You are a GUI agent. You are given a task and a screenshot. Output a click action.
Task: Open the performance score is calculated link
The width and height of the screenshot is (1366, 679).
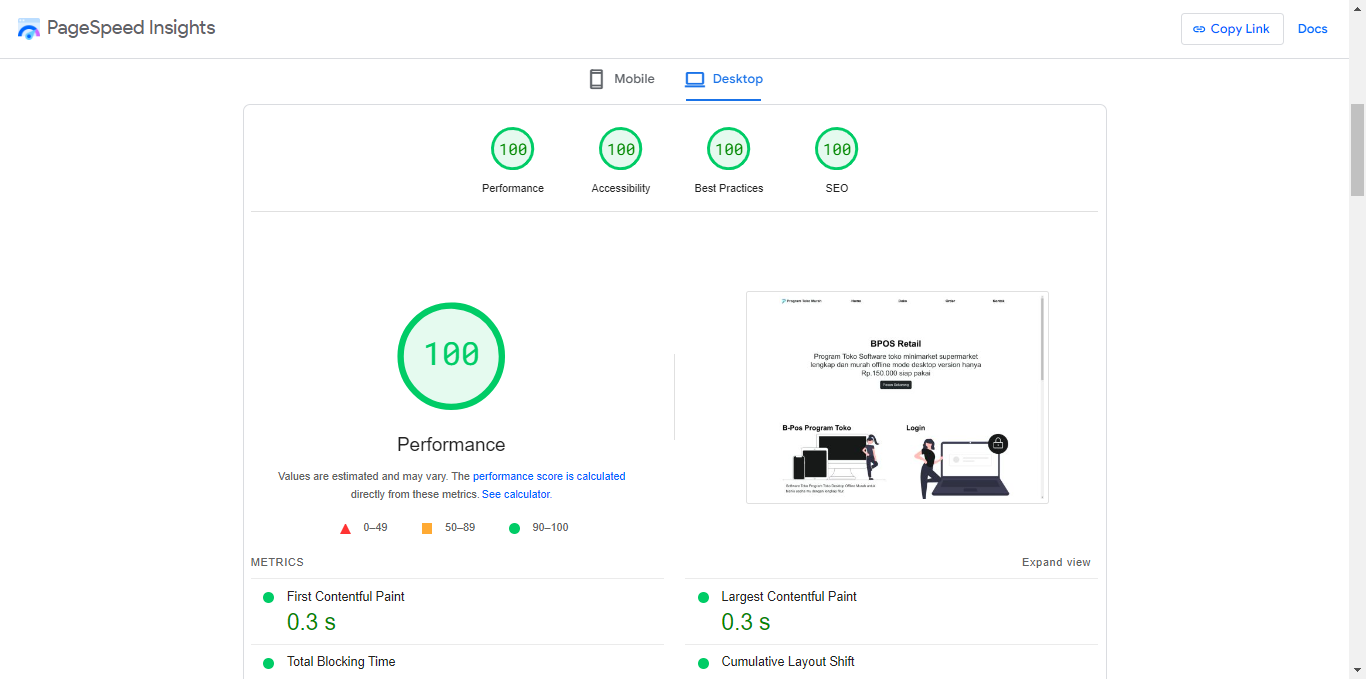pos(549,476)
